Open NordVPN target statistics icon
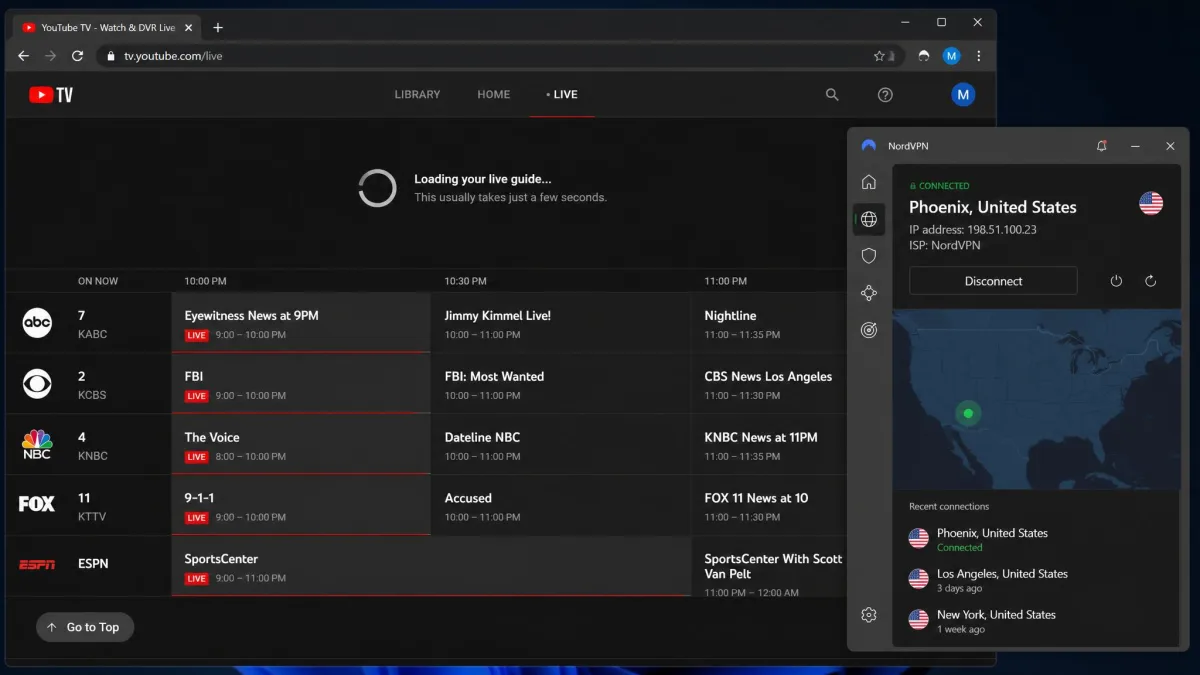Image resolution: width=1200 pixels, height=675 pixels. [869, 330]
